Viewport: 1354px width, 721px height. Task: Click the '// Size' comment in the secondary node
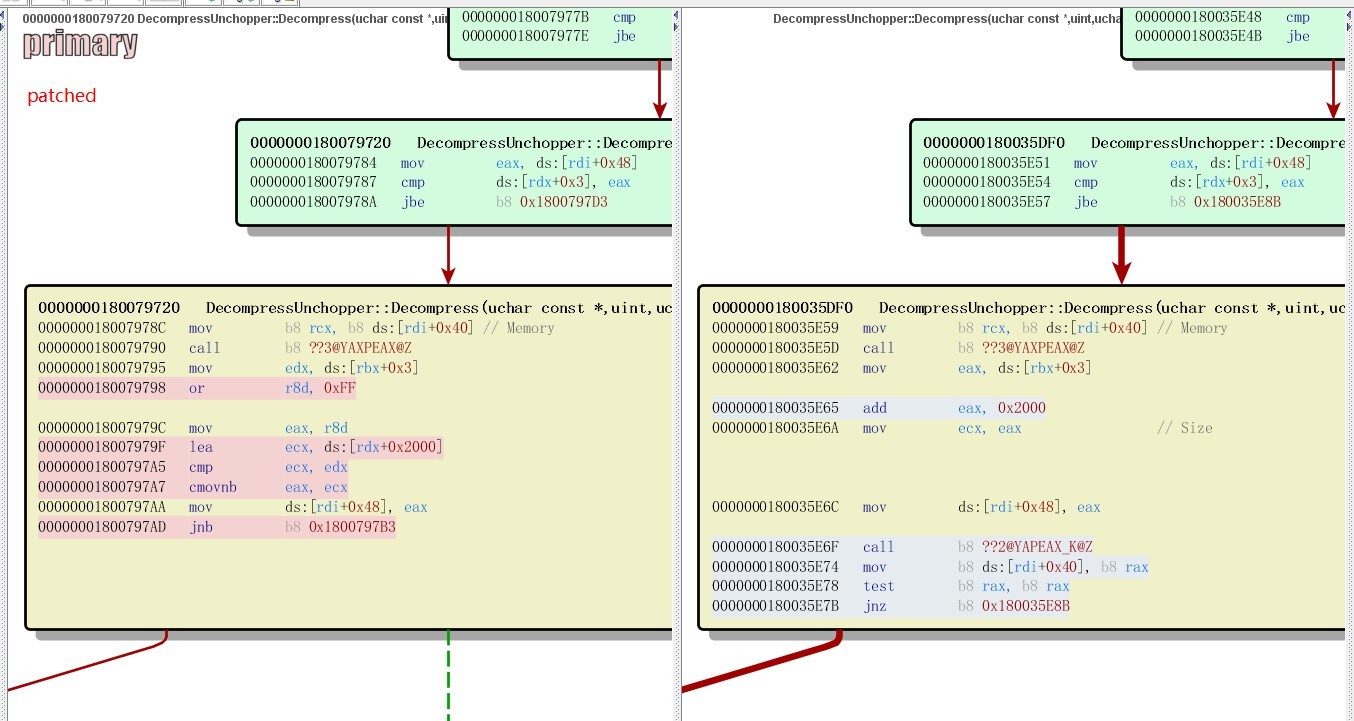[1185, 428]
